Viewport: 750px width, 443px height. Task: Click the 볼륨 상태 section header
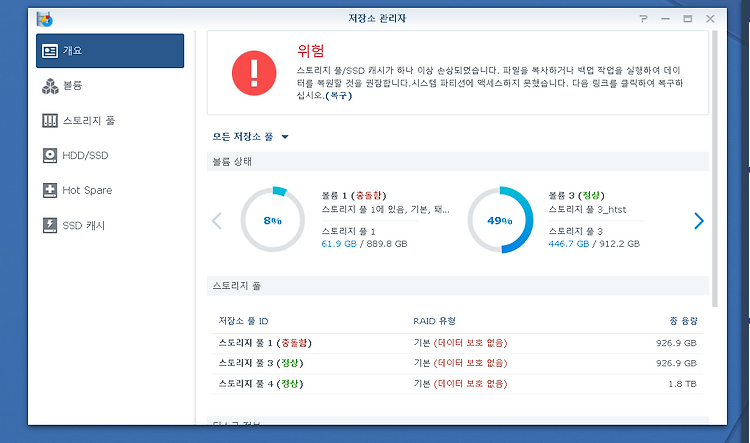[457, 162]
